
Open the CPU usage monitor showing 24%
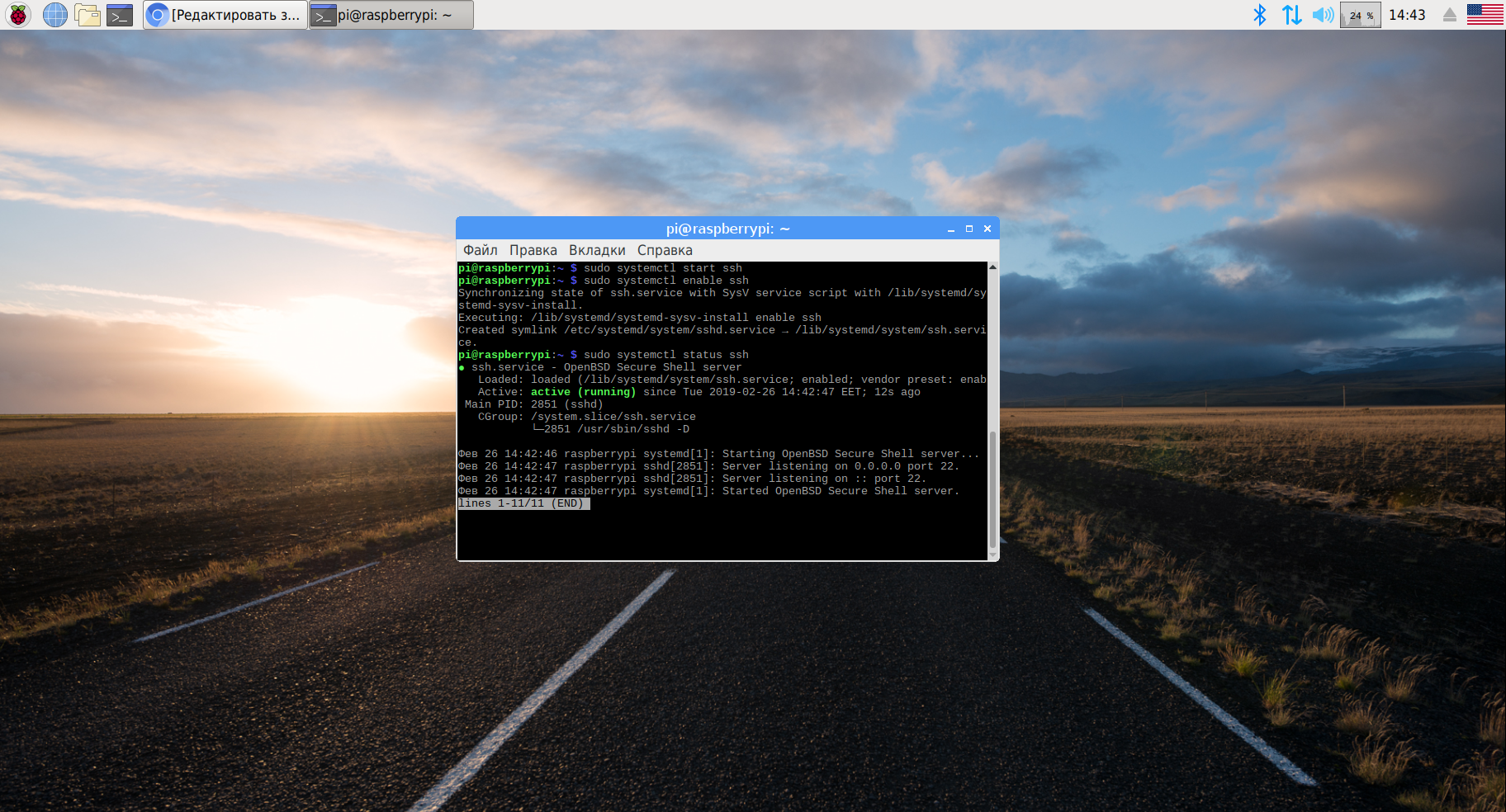click(1361, 15)
